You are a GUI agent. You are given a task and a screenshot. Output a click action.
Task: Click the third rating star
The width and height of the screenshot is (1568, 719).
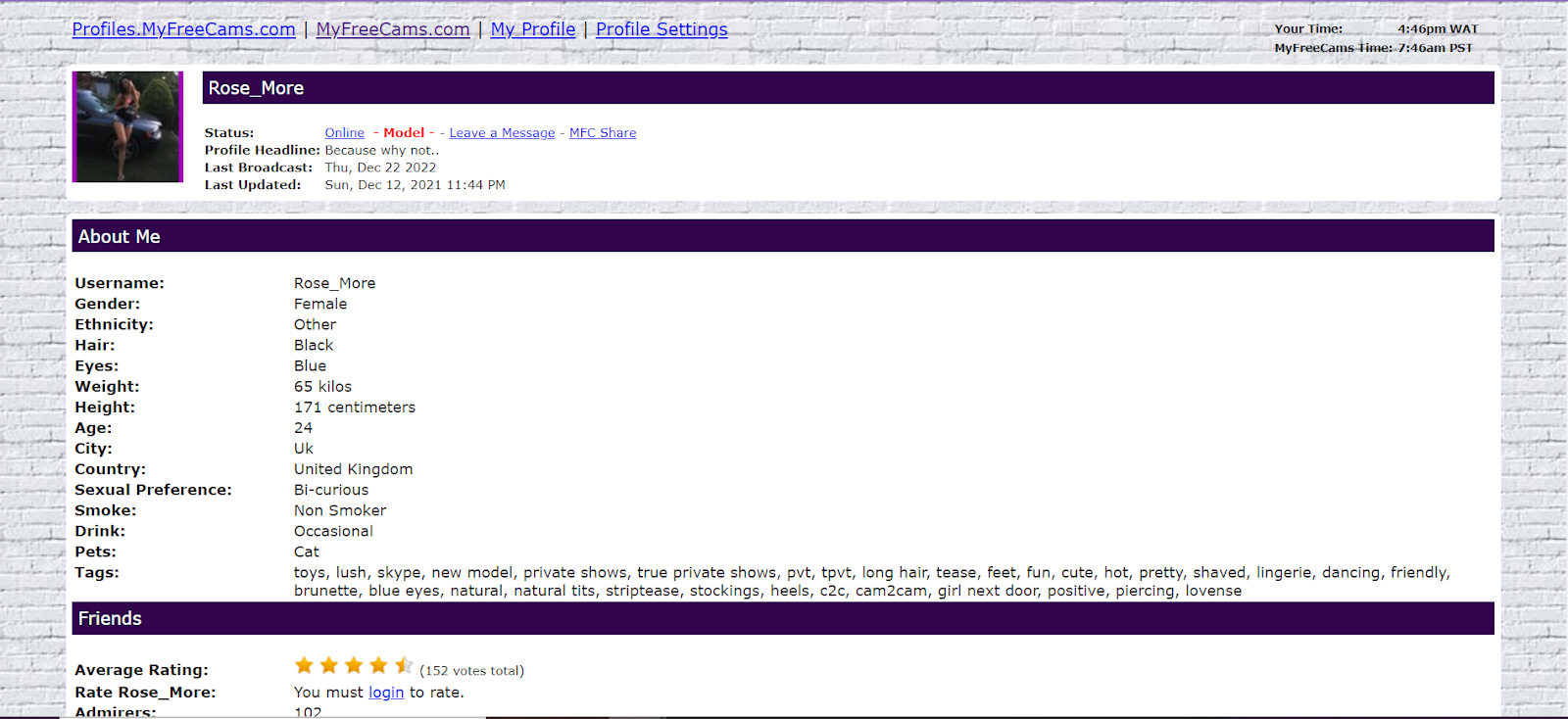tap(354, 666)
